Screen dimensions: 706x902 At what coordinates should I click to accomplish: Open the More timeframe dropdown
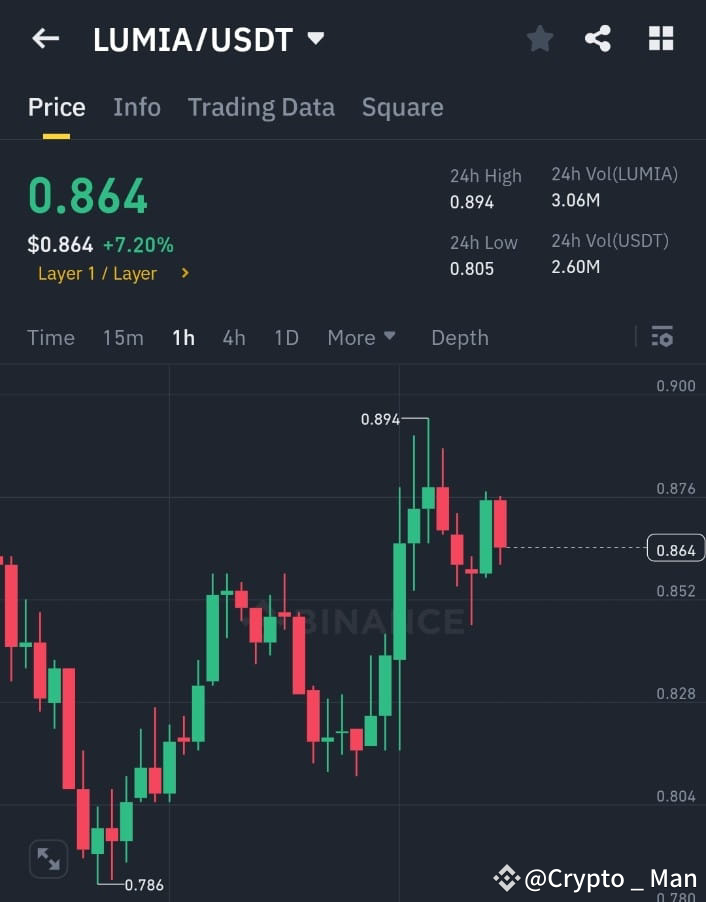361,338
